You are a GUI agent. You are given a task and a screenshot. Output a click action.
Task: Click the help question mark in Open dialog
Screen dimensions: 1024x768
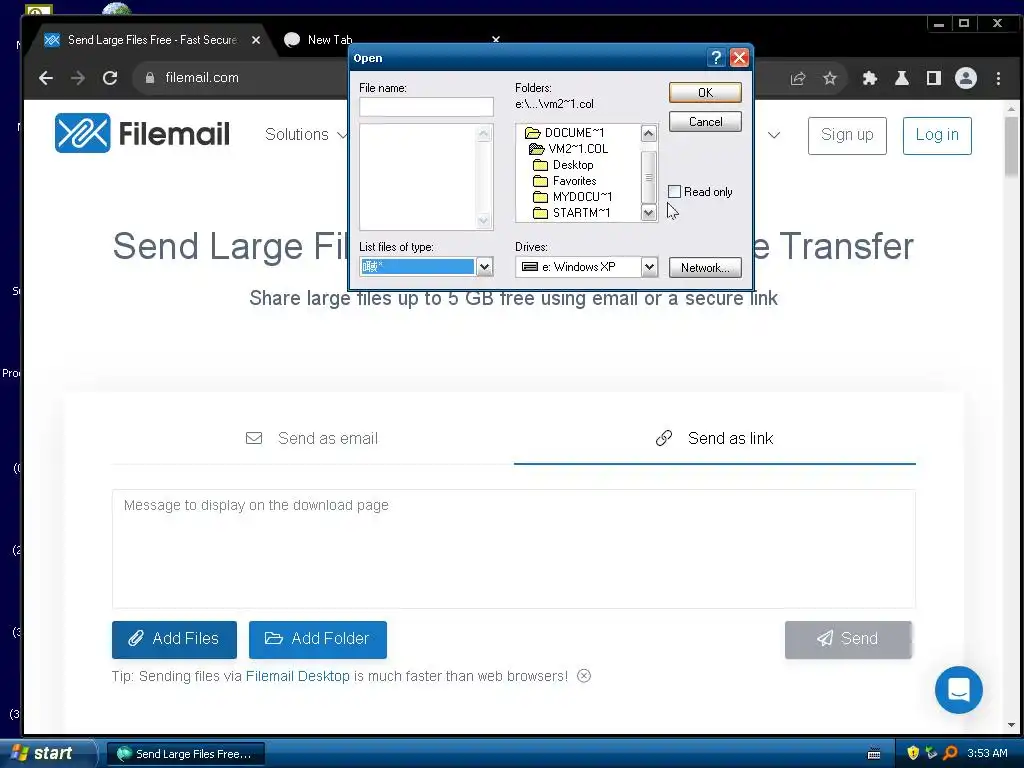point(716,58)
